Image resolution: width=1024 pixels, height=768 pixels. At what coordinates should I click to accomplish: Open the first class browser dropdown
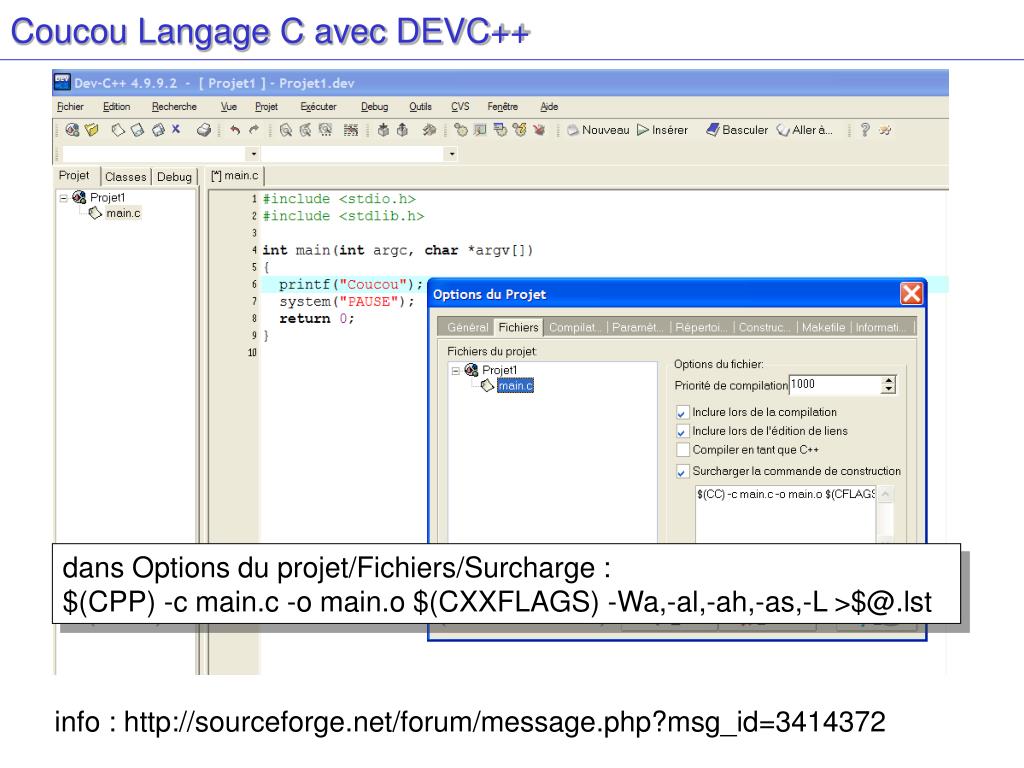click(x=253, y=154)
